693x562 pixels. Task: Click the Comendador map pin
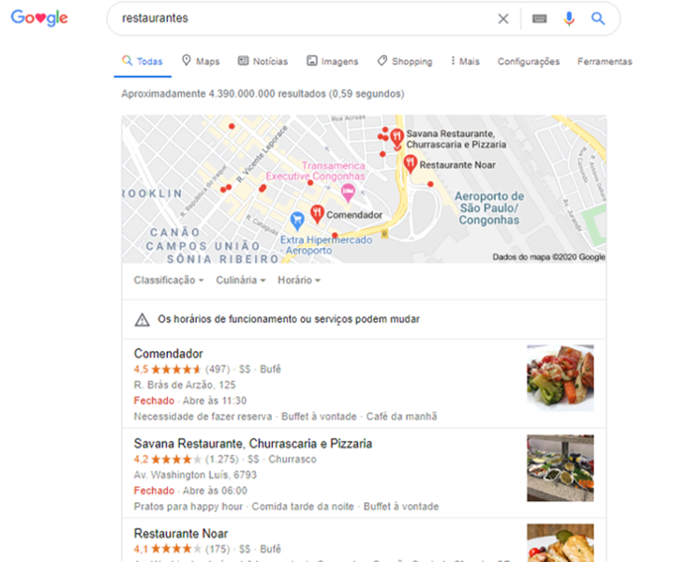click(x=317, y=214)
